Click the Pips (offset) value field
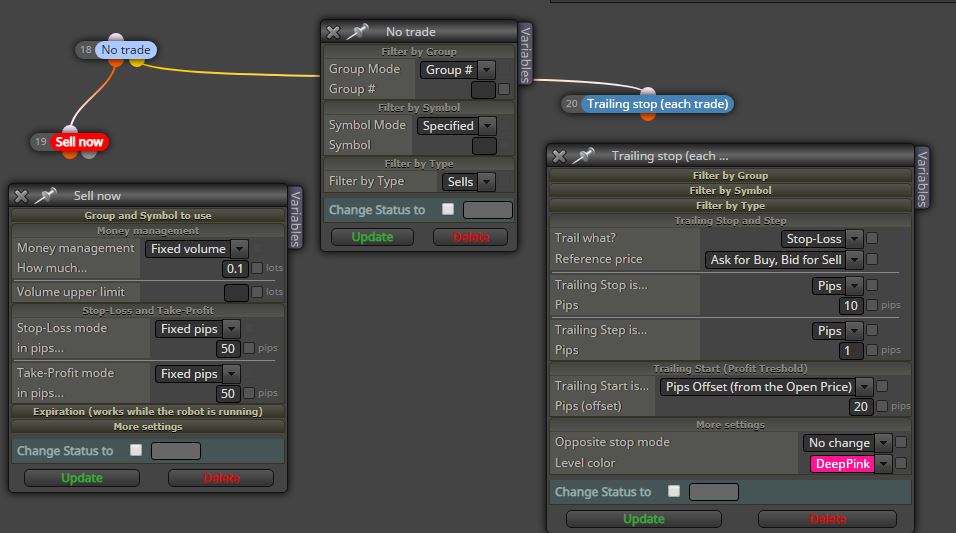The width and height of the screenshot is (956, 533). [860, 407]
